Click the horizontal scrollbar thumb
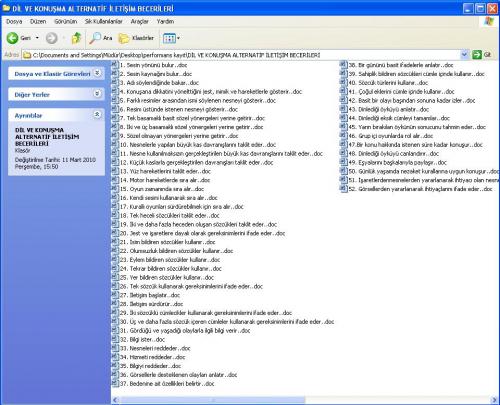 (x=213, y=400)
